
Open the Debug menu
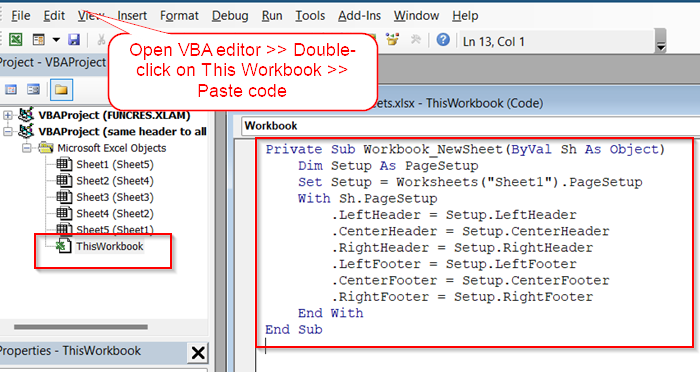pos(230,16)
